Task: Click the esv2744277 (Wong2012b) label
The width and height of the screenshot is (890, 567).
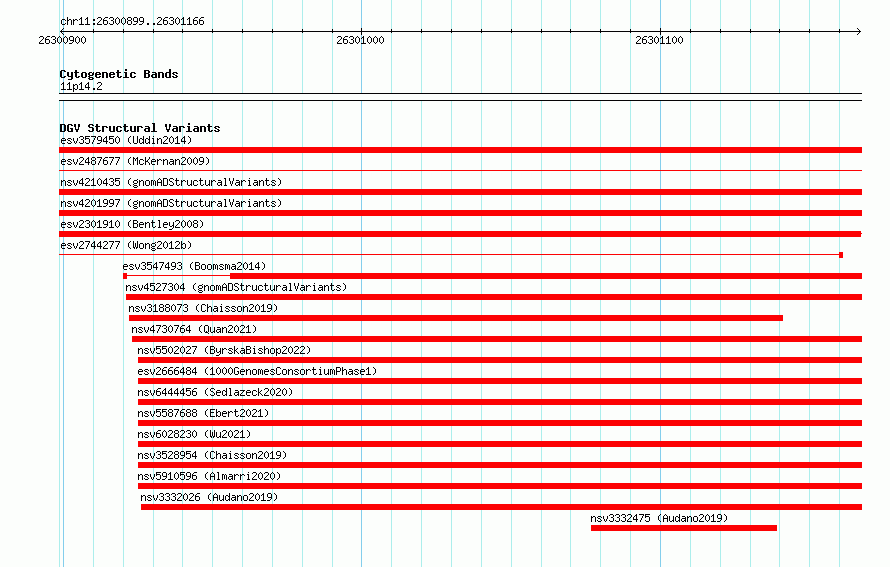Action: click(x=126, y=245)
